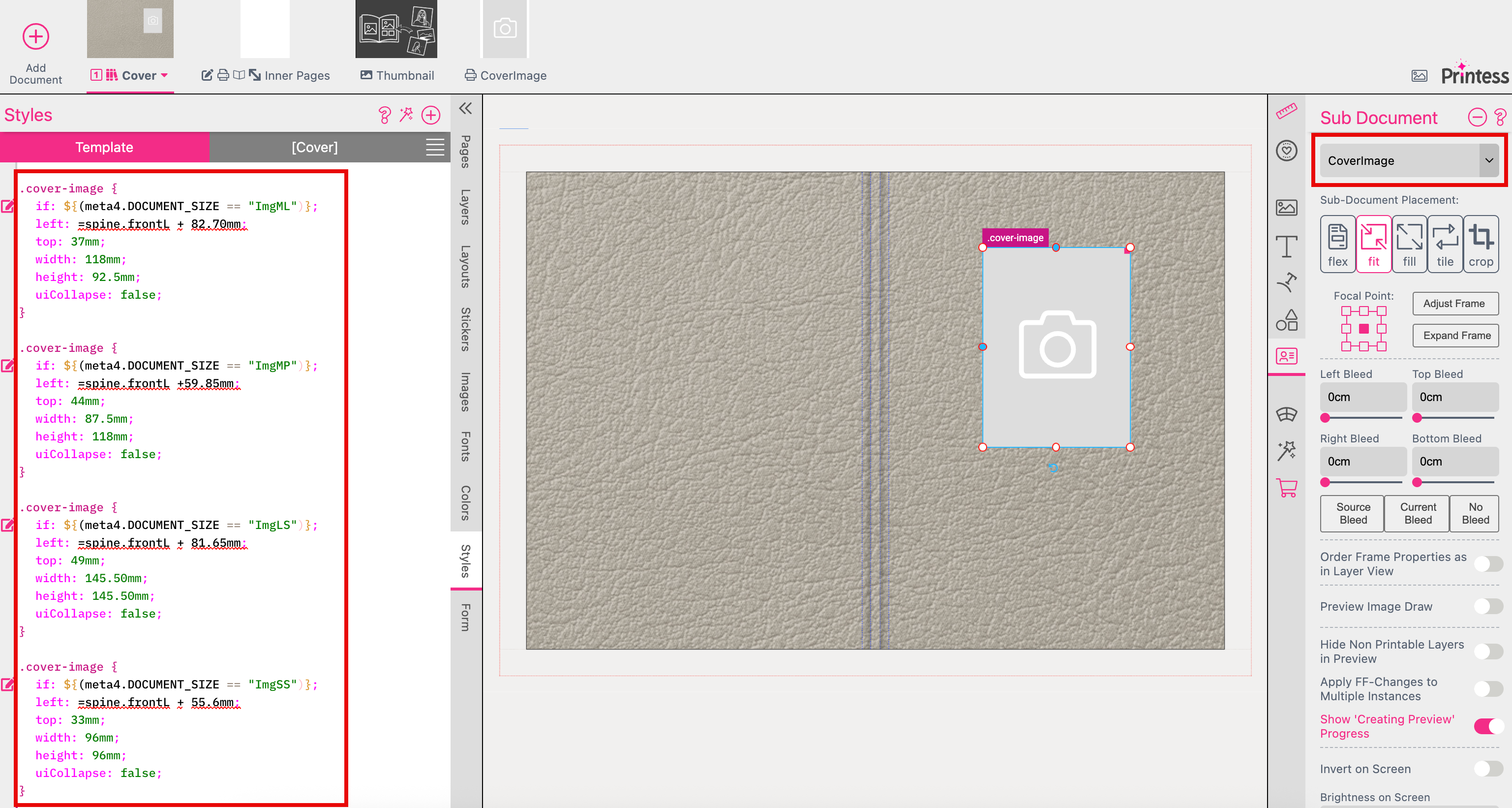Click the image icon left of Printess logo

[1419, 76]
